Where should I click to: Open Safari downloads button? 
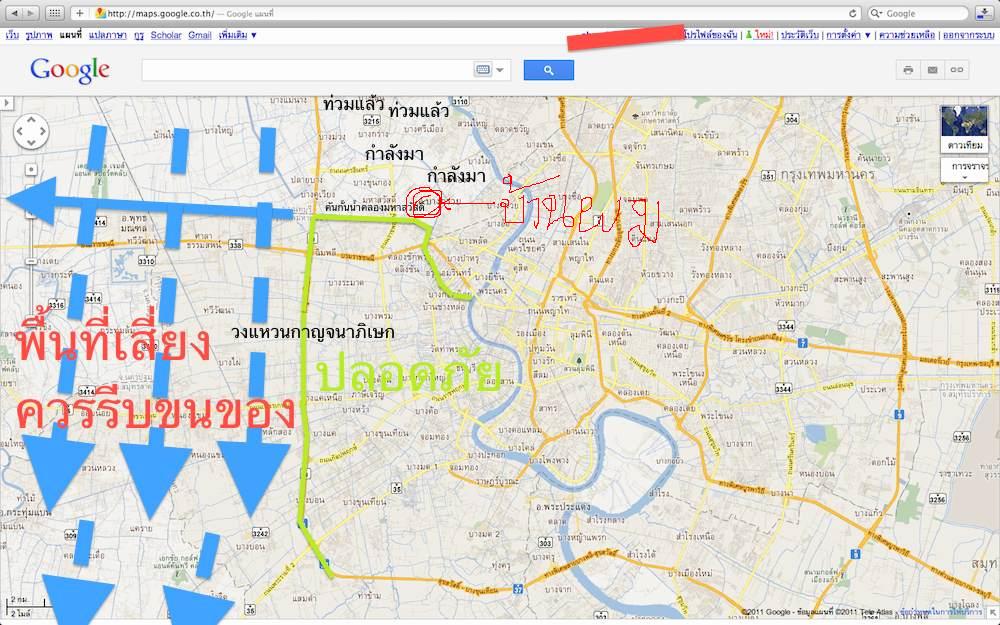tap(983, 13)
